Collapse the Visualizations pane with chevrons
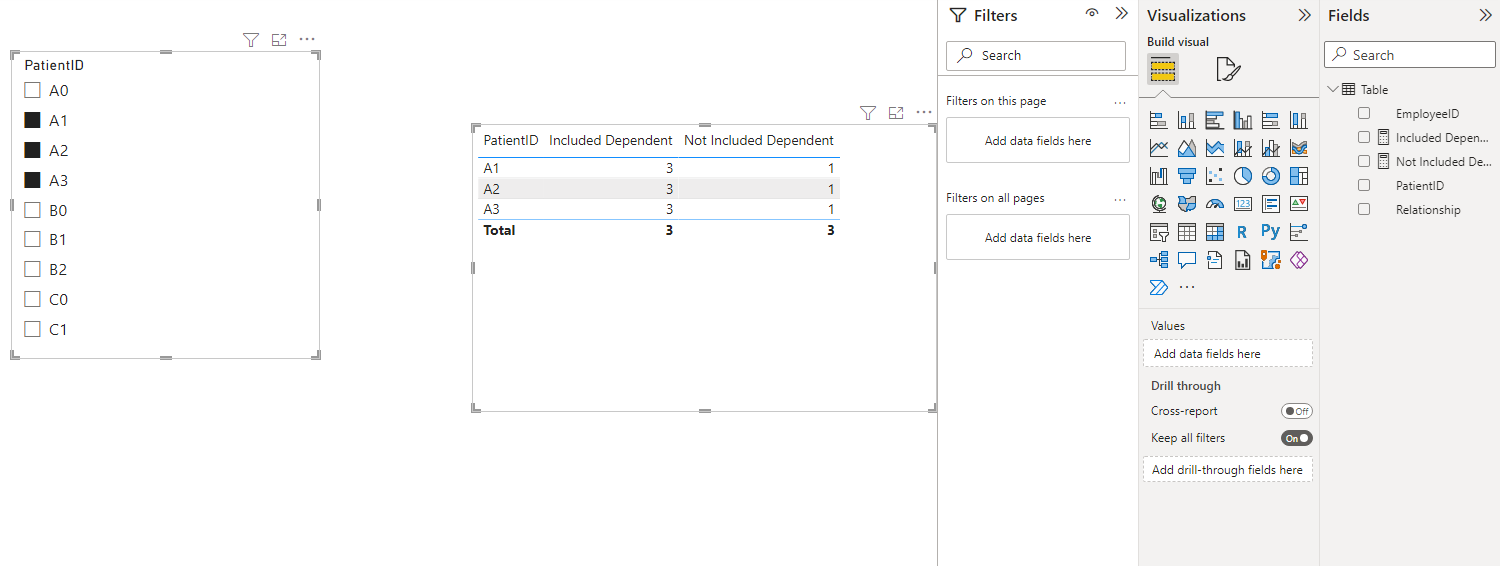This screenshot has width=1500, height=566. pyautogui.click(x=1304, y=15)
